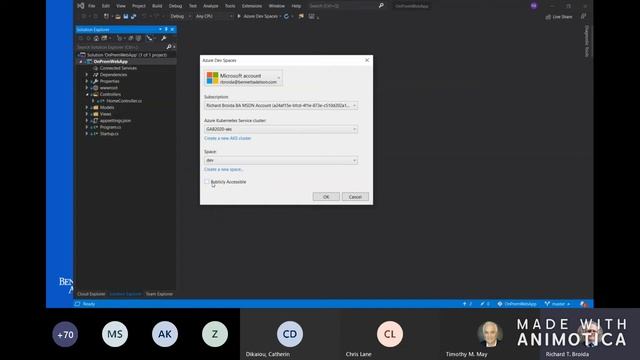Open the Solution Explorer window options arrow

[x=160, y=29]
